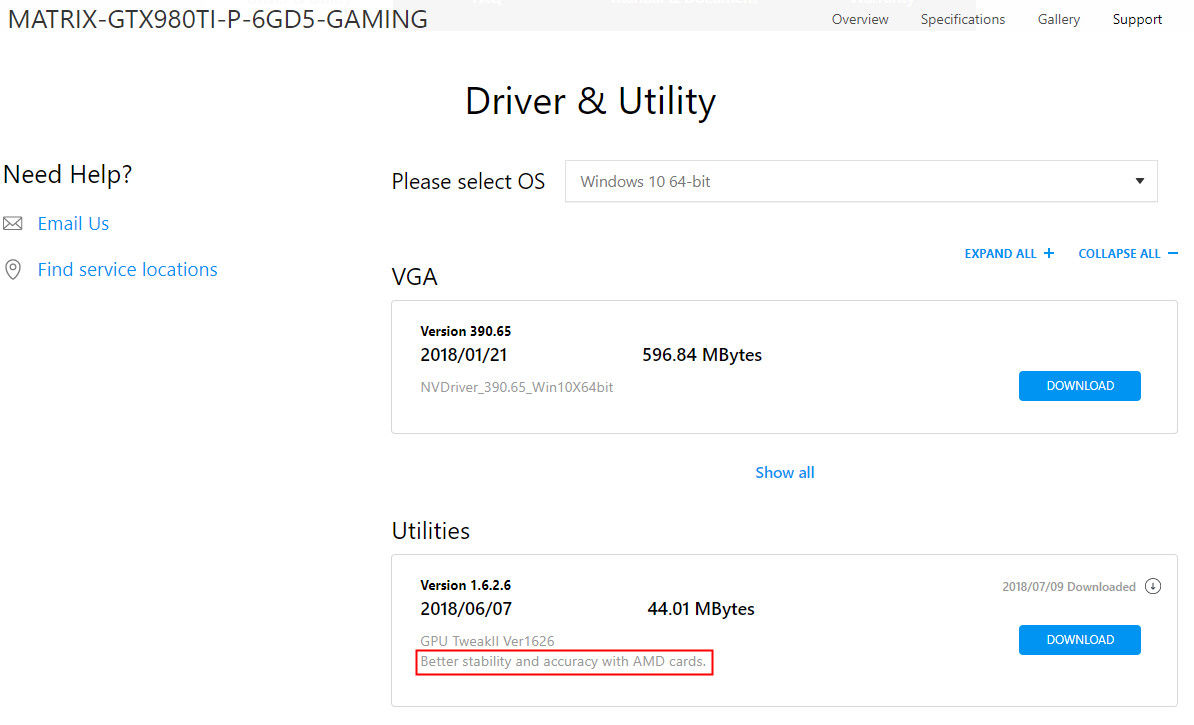This screenshot has height=725, width=1194.
Task: Click the 596.84 MBytes file size
Action: pos(701,355)
